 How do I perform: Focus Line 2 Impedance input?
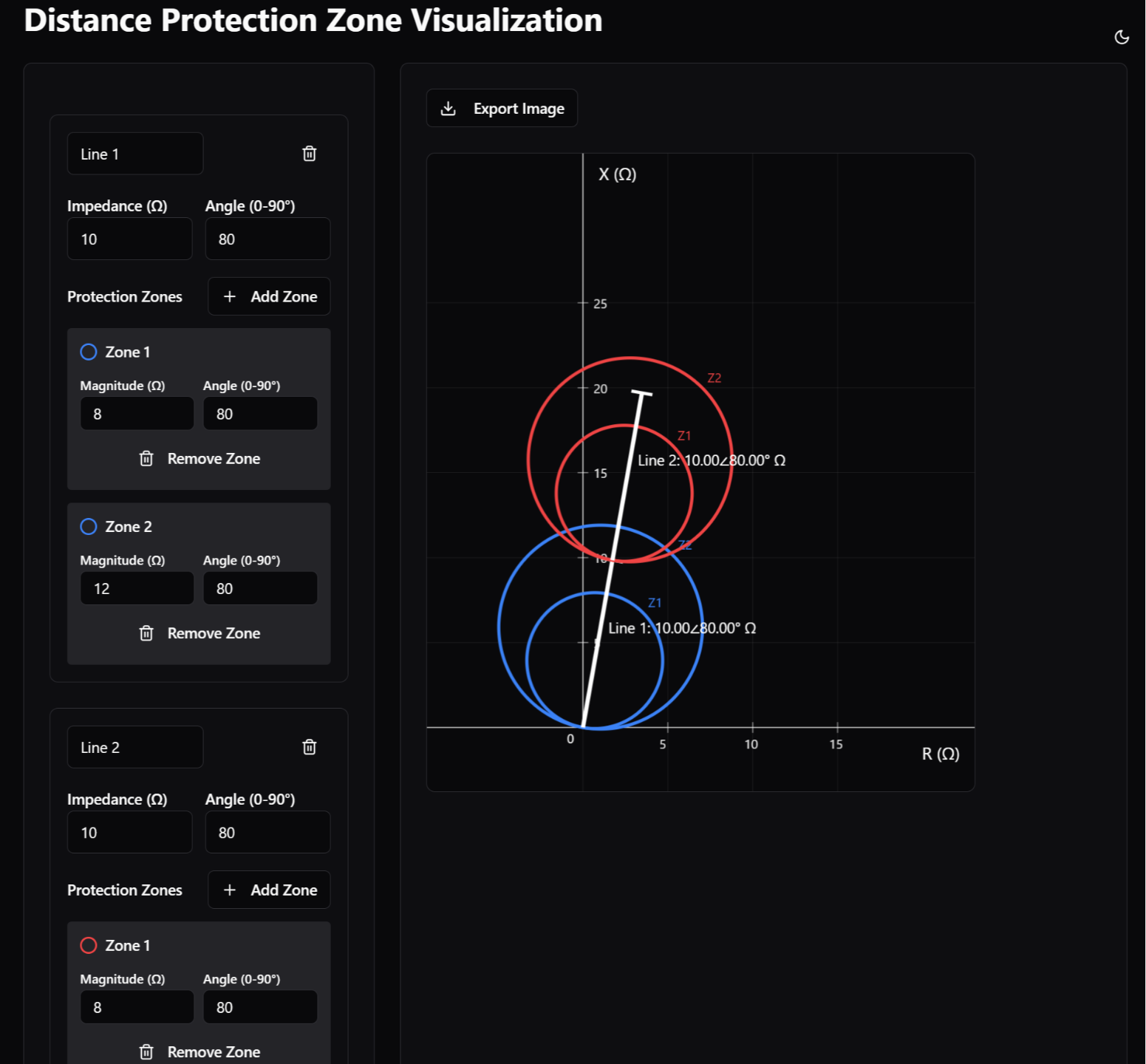(x=130, y=832)
